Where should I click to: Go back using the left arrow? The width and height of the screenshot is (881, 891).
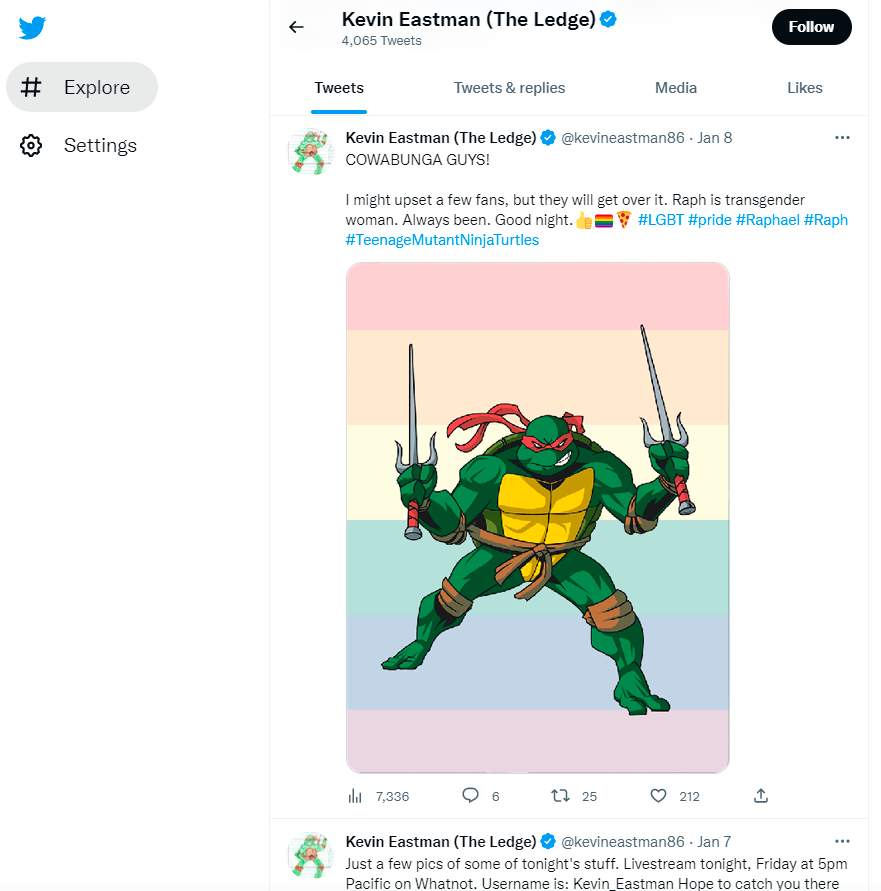(296, 27)
